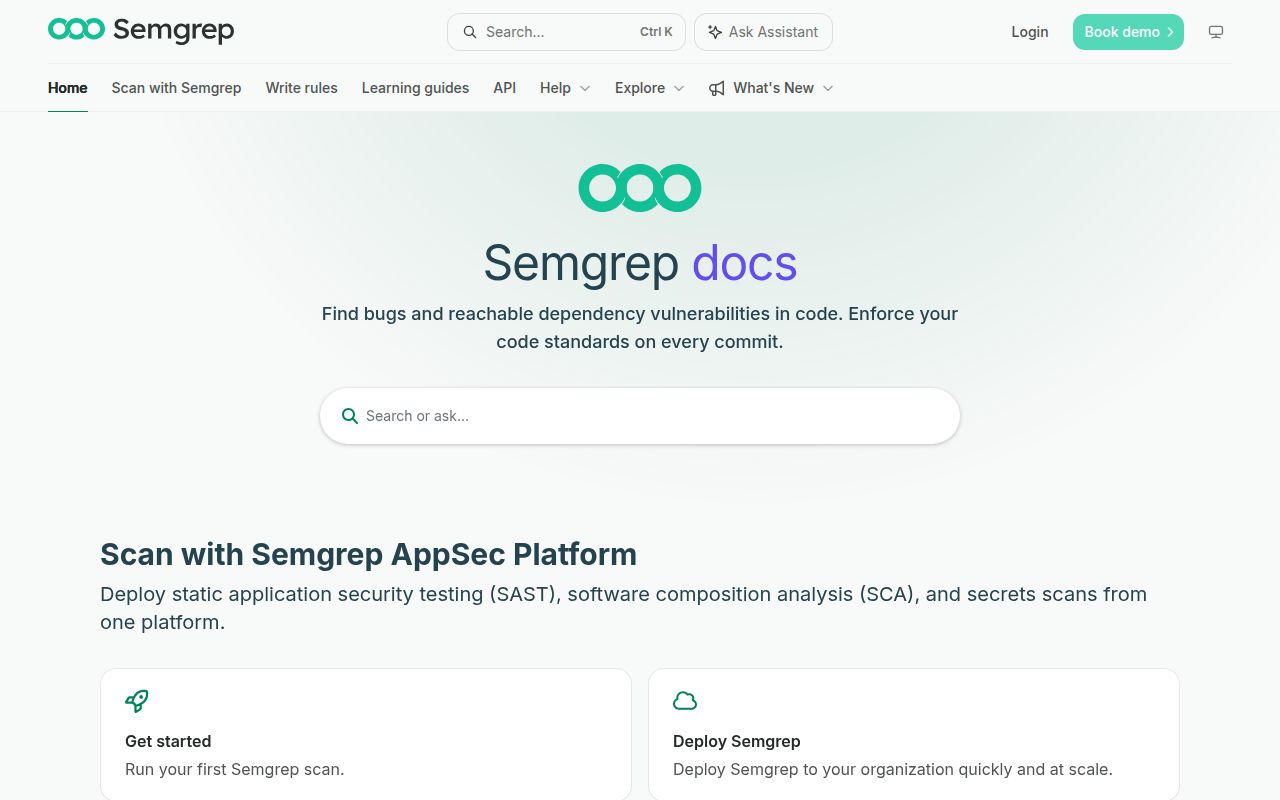
Task: Click the cloud icon on the Deploy Semgrep card
Action: pos(685,701)
